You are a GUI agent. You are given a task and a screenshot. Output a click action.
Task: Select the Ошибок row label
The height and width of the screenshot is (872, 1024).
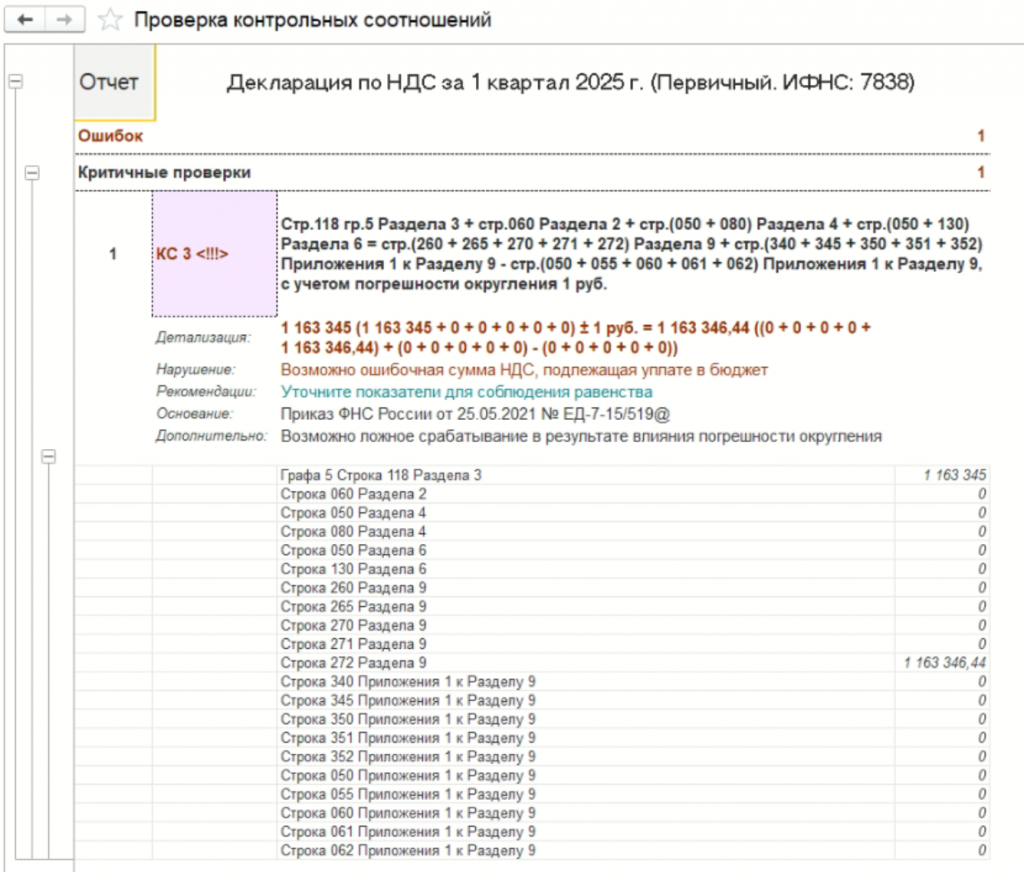click(110, 136)
